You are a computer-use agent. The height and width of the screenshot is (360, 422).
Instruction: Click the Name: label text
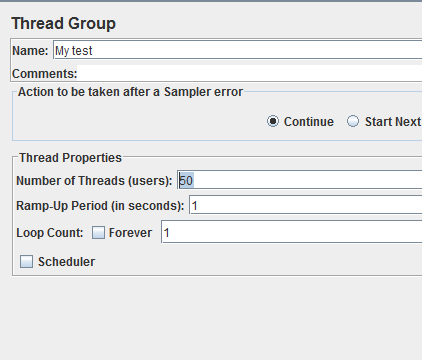pos(30,51)
